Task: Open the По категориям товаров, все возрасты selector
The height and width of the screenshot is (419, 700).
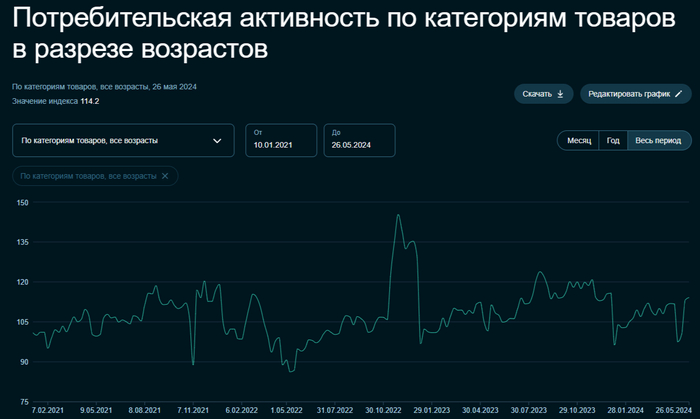Action: tap(122, 141)
